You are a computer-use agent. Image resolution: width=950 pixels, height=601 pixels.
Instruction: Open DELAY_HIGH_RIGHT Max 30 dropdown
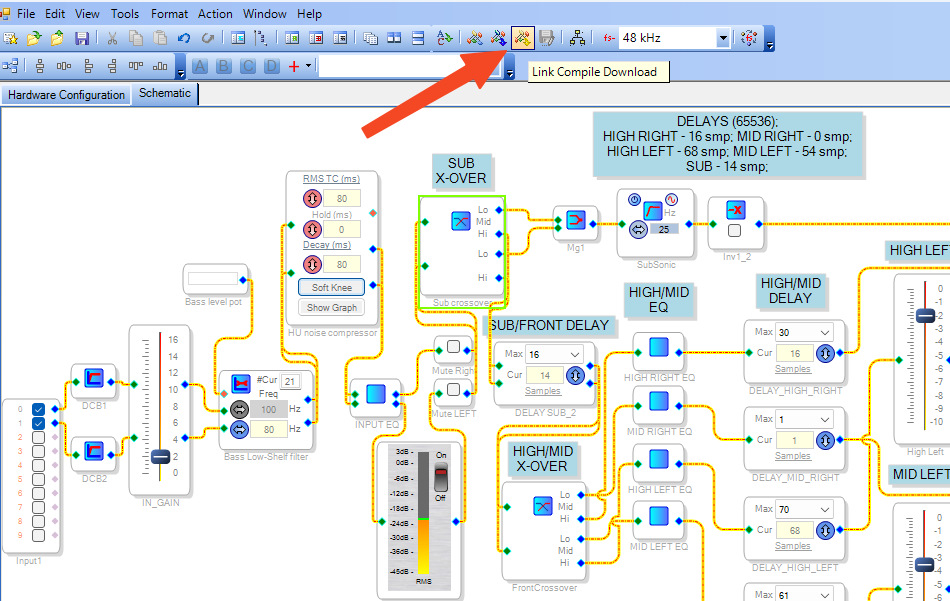coord(825,333)
